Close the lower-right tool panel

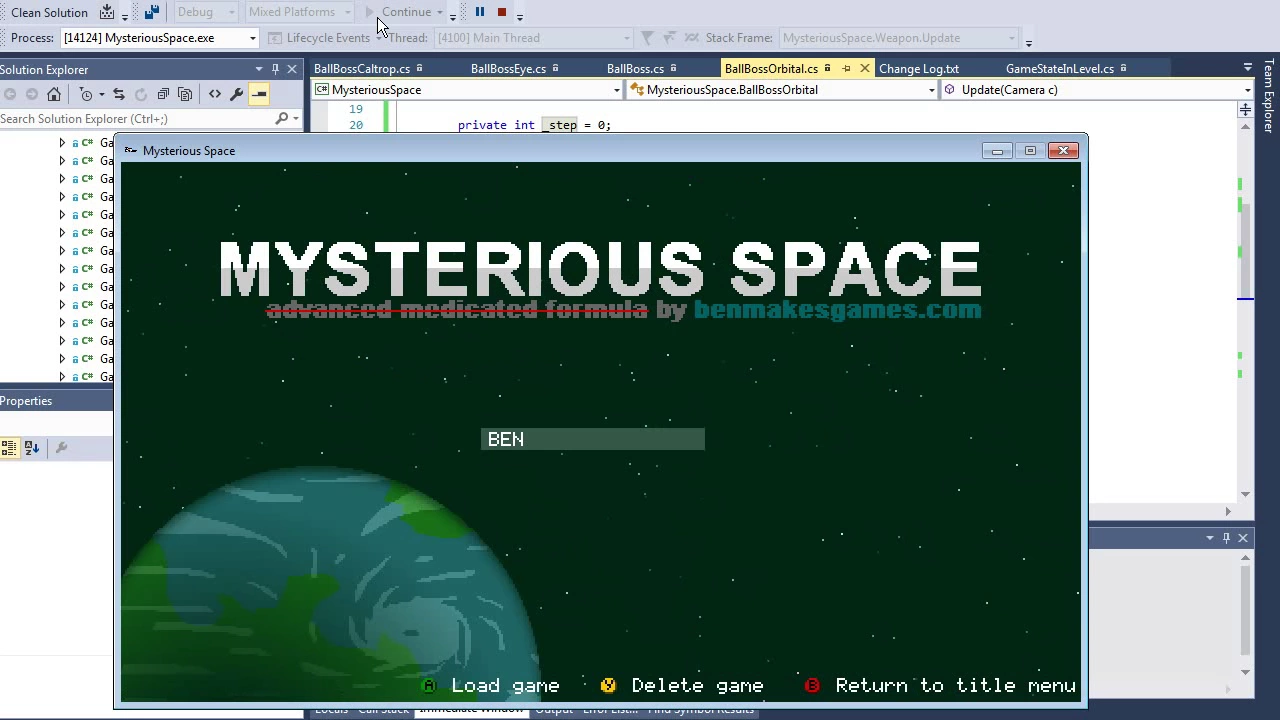(1243, 538)
